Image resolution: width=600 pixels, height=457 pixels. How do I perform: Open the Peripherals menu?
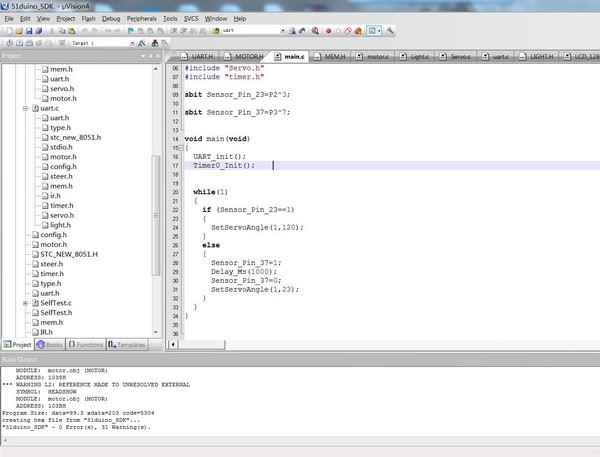[x=142, y=18]
